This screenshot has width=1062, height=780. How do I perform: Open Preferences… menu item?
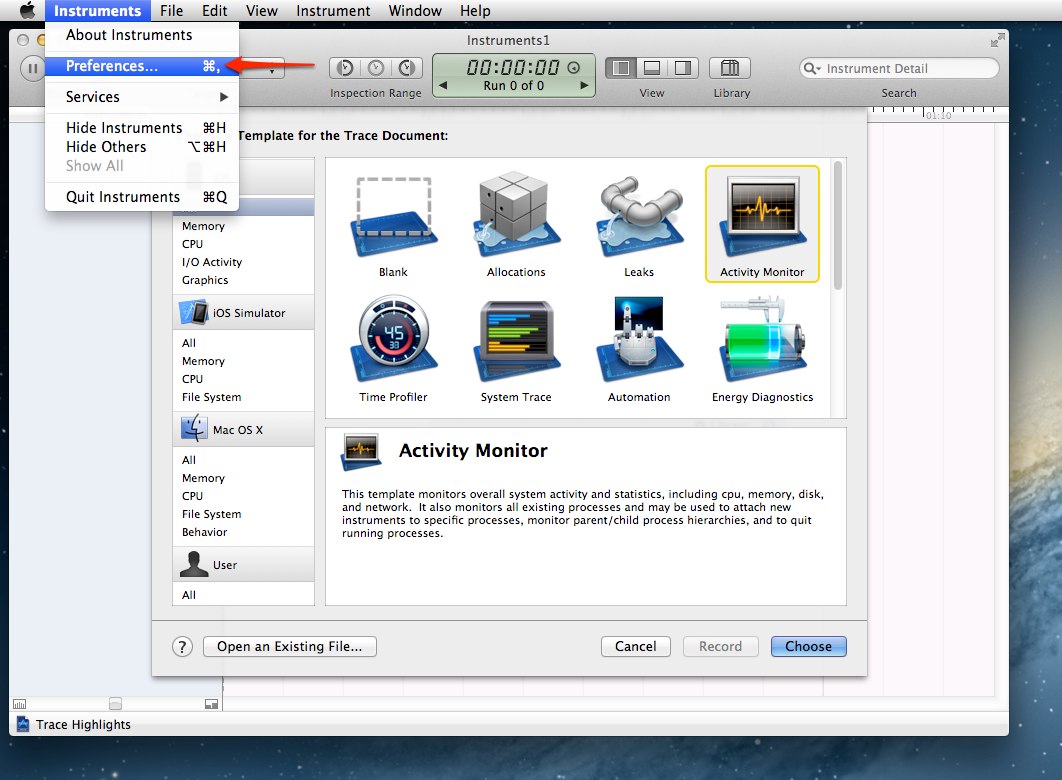(x=142, y=66)
